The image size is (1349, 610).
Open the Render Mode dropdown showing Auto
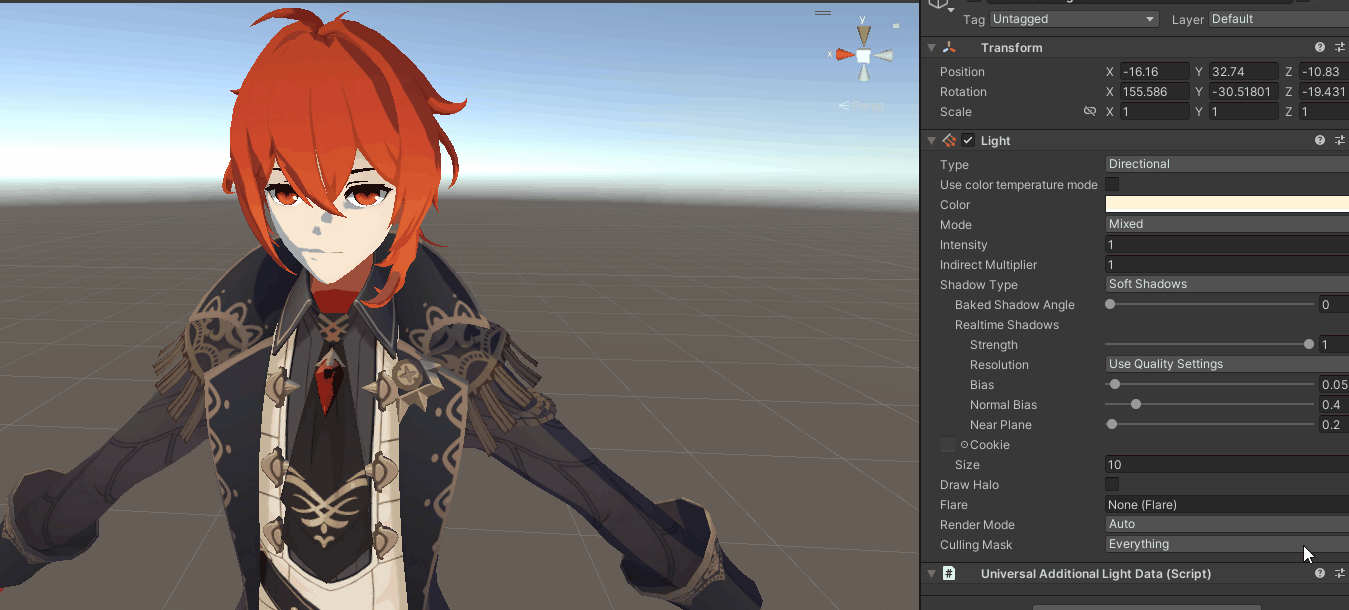click(x=1227, y=524)
